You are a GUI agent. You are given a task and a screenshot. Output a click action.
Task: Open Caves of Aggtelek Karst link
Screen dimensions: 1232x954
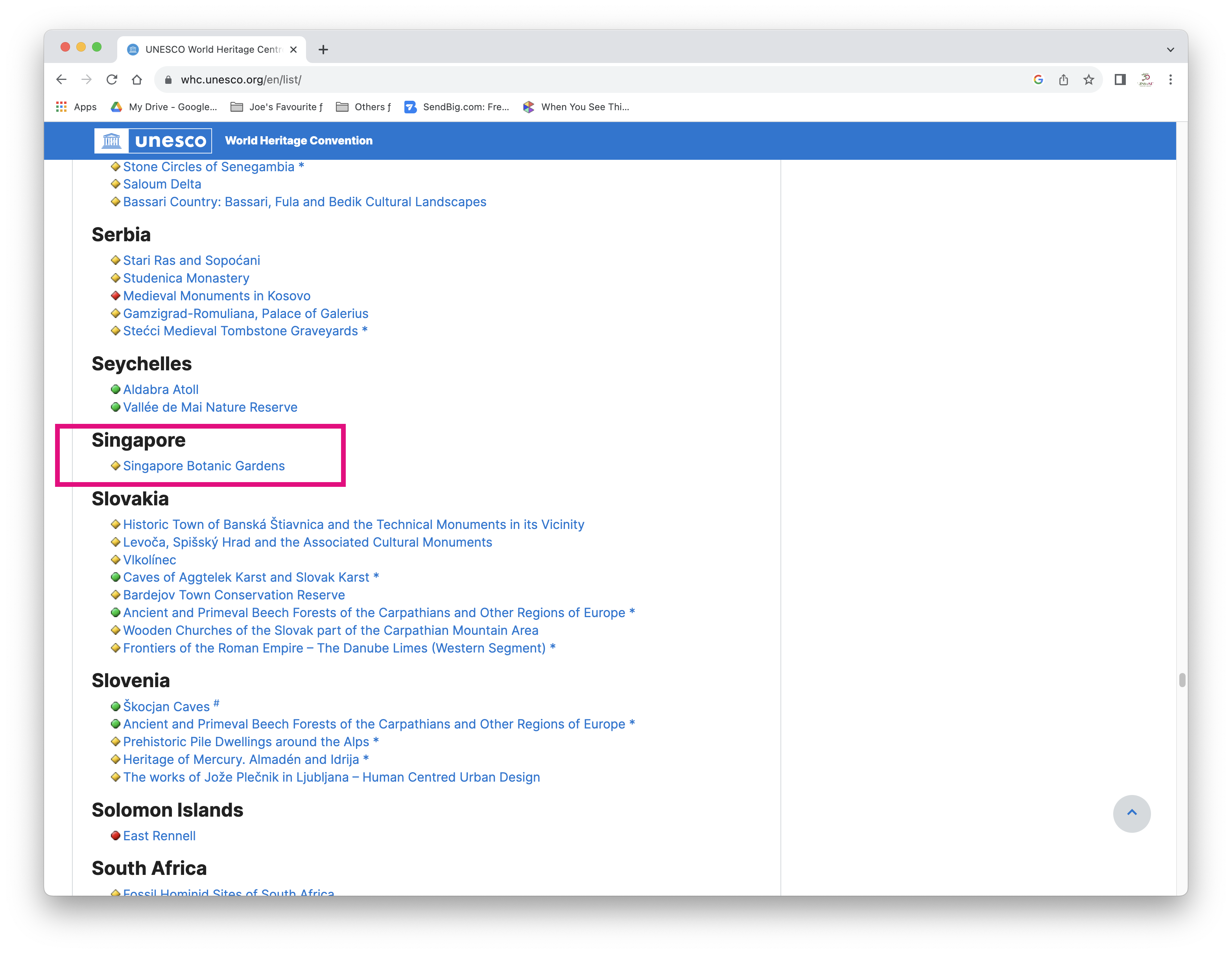coord(251,577)
